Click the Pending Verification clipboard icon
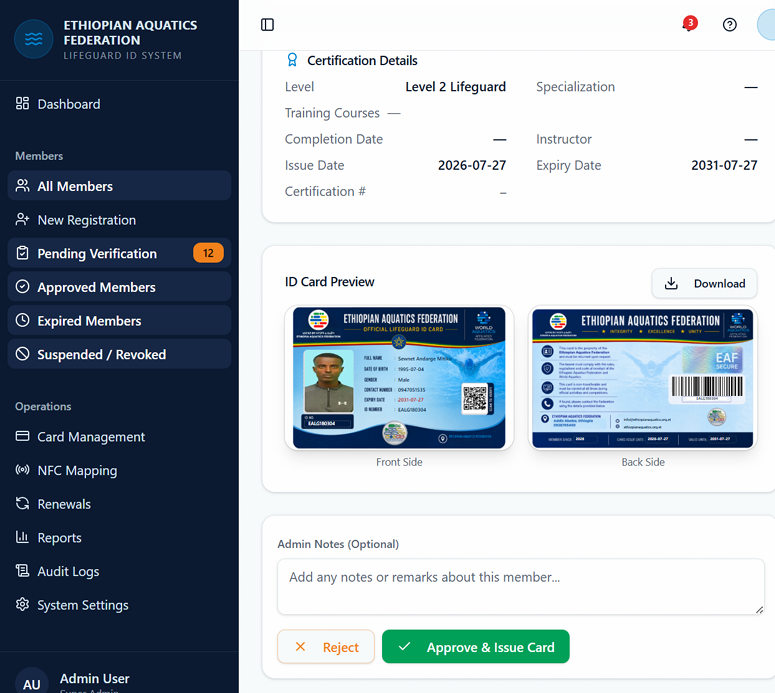 coord(22,253)
